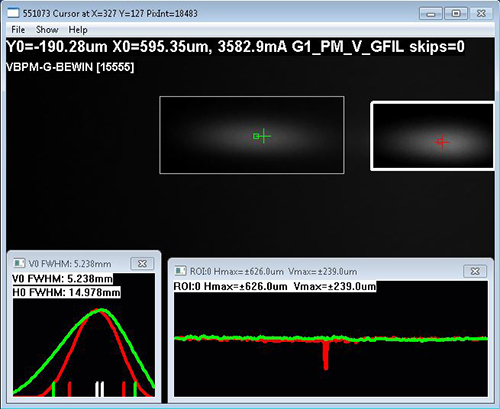500x409 pixels.
Task: Close the V0 FWHM profile window
Action: 142,263
